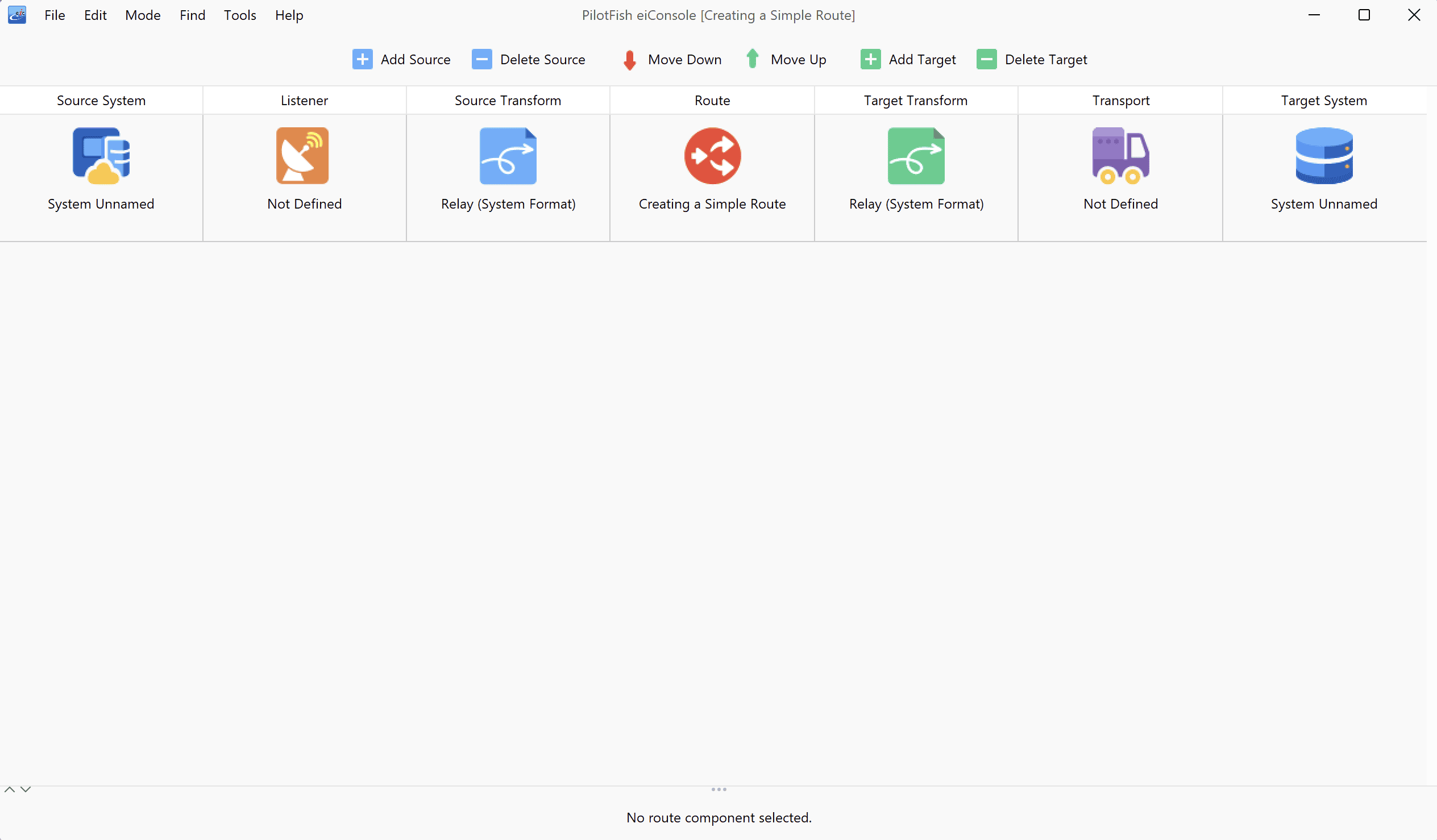Screen dimensions: 1437x840
Task: Click the blue minus Delete Source icon
Action: click(x=482, y=59)
